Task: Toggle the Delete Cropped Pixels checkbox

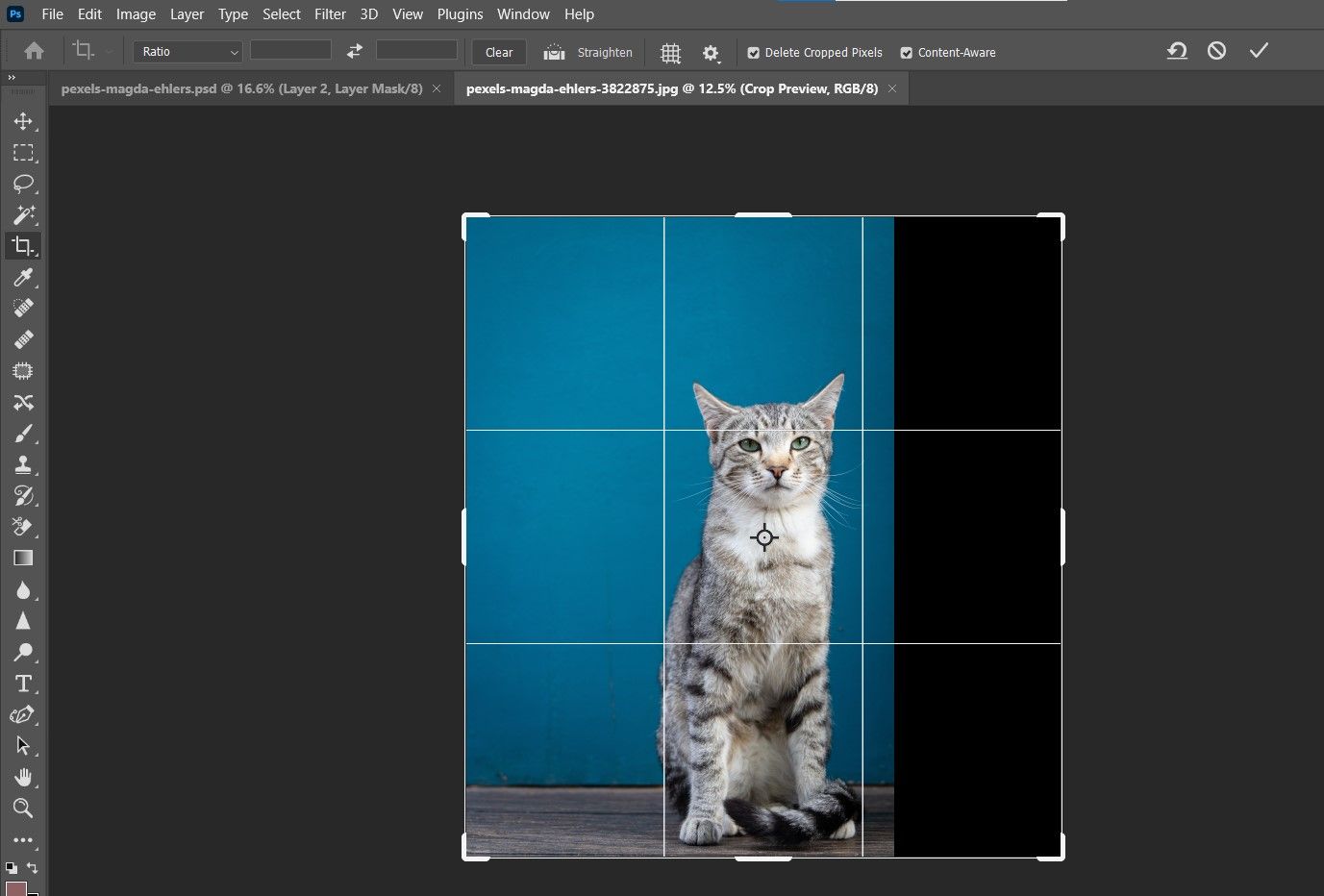Action: pos(754,53)
